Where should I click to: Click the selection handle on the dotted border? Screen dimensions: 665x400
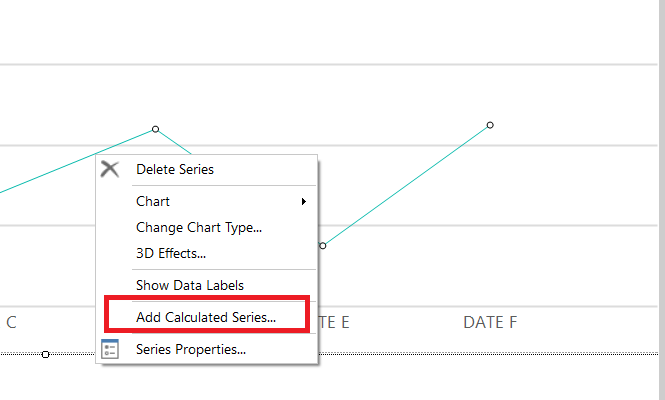click(45, 354)
